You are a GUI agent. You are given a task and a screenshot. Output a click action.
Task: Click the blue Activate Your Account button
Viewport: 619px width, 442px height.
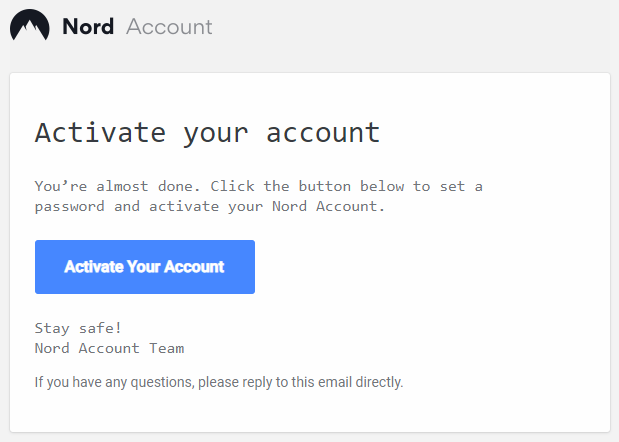(x=145, y=267)
